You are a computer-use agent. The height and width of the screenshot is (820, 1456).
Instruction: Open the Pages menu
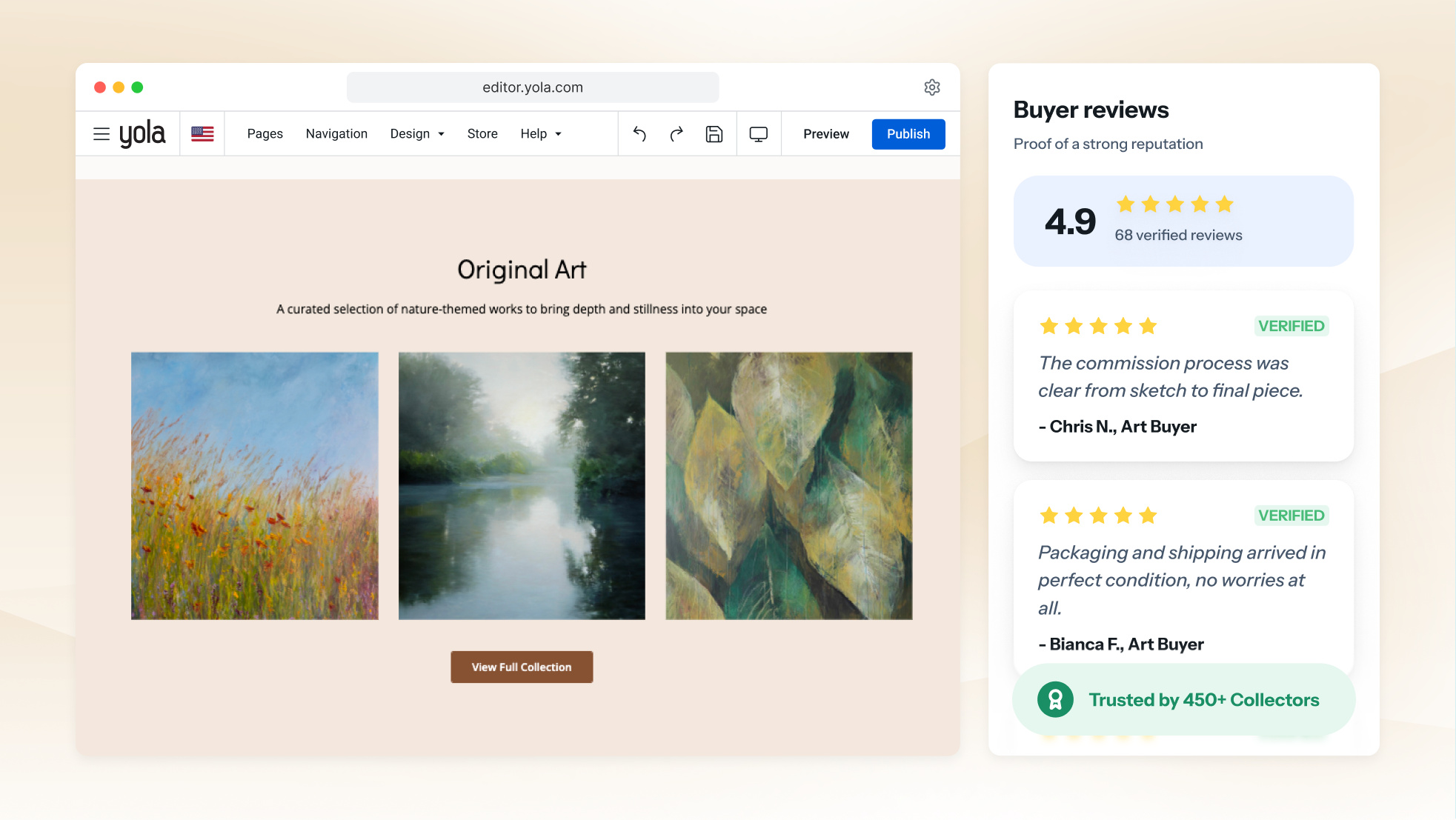(x=265, y=134)
